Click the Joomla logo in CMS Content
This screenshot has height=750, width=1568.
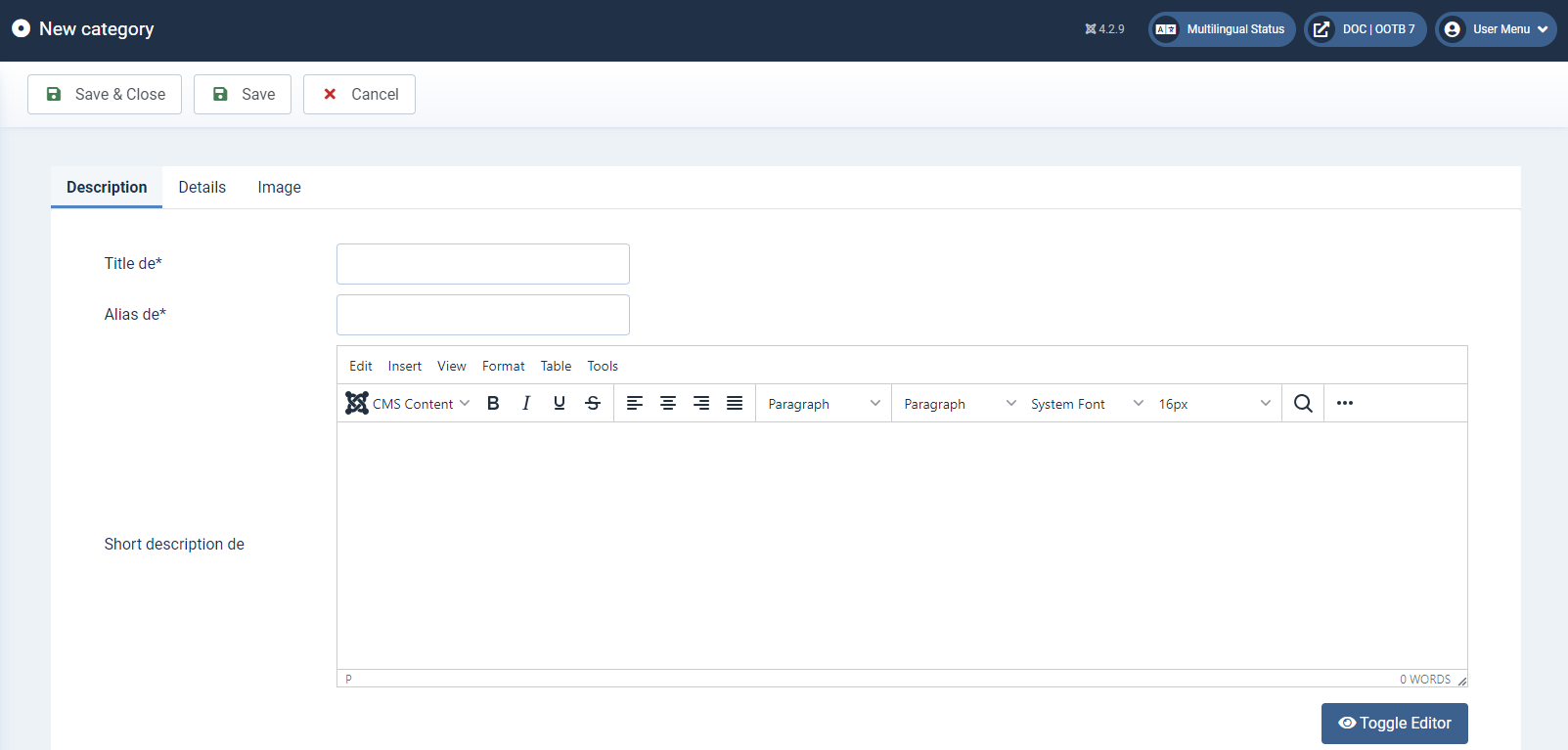(x=357, y=403)
